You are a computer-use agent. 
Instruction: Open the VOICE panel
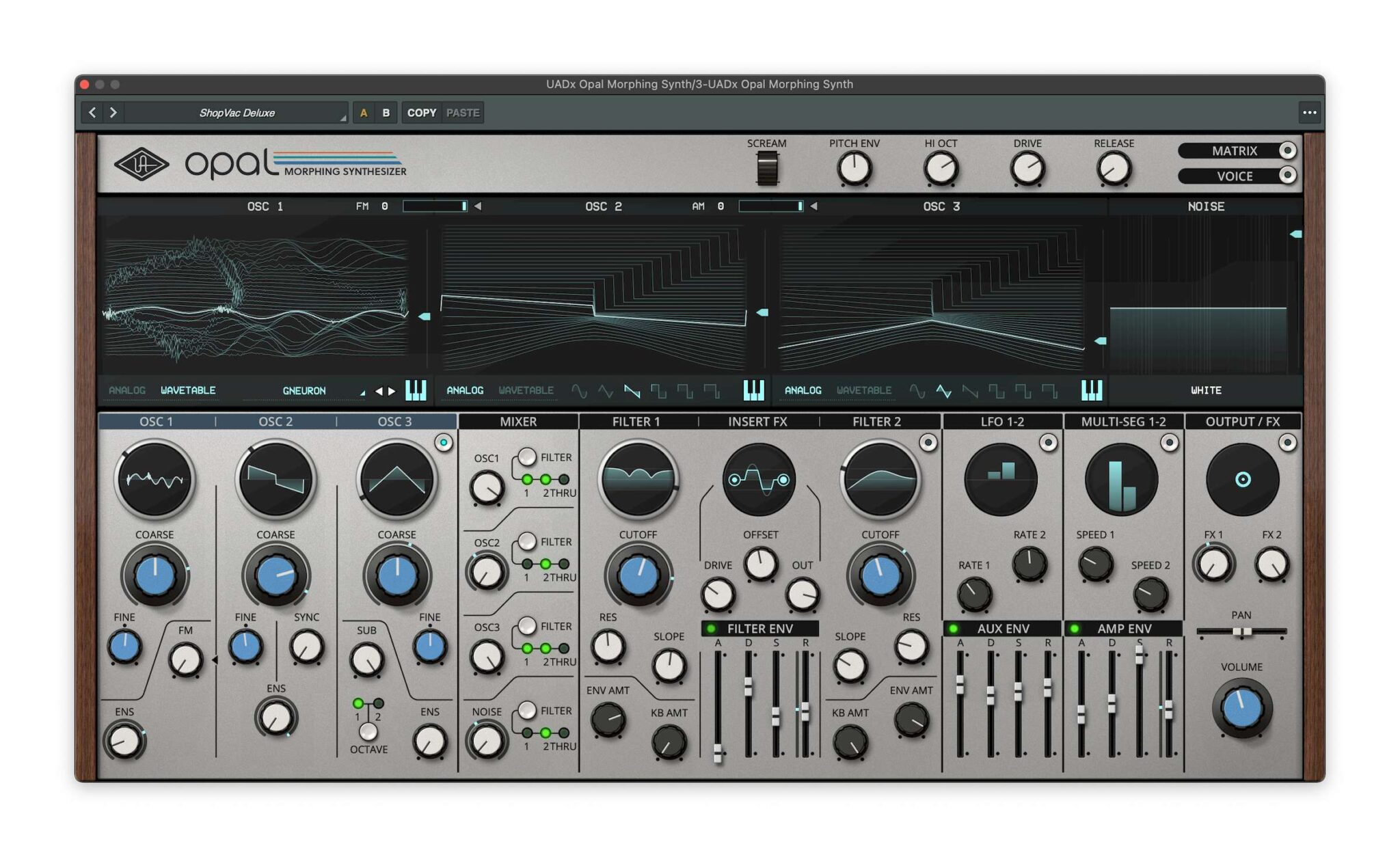pos(1235,176)
